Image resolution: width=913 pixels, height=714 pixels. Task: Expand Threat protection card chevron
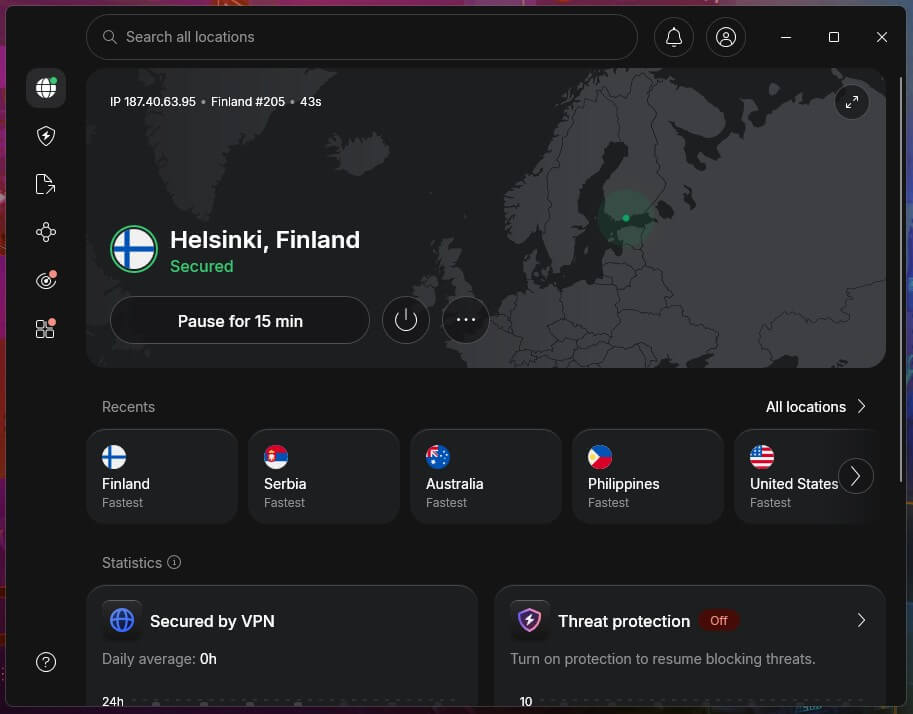point(861,620)
